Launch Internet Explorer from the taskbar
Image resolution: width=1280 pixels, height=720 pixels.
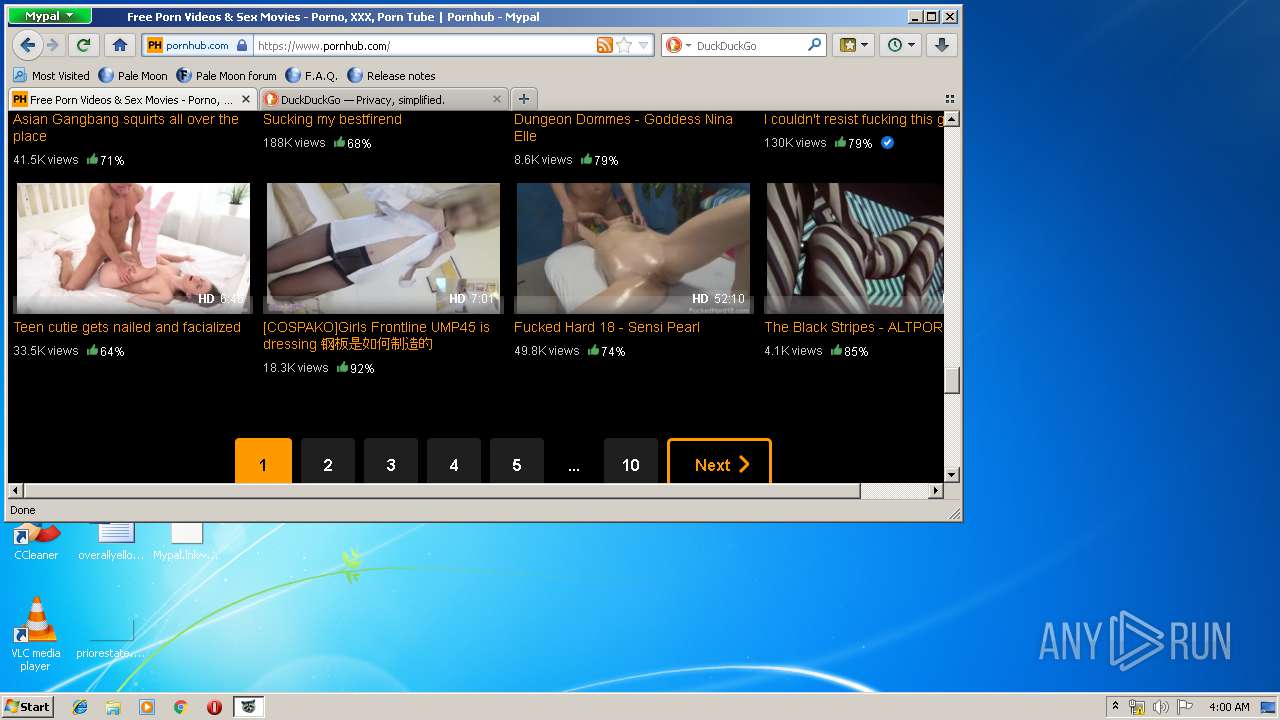coord(80,707)
